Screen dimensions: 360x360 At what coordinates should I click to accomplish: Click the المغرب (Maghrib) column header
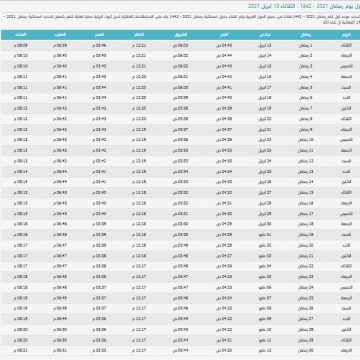click(x=60, y=35)
